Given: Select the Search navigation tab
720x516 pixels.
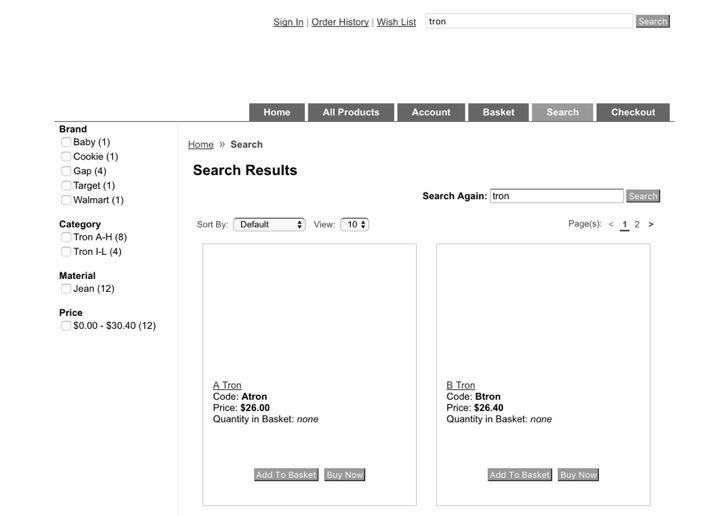Looking at the screenshot, I should click(x=562, y=112).
